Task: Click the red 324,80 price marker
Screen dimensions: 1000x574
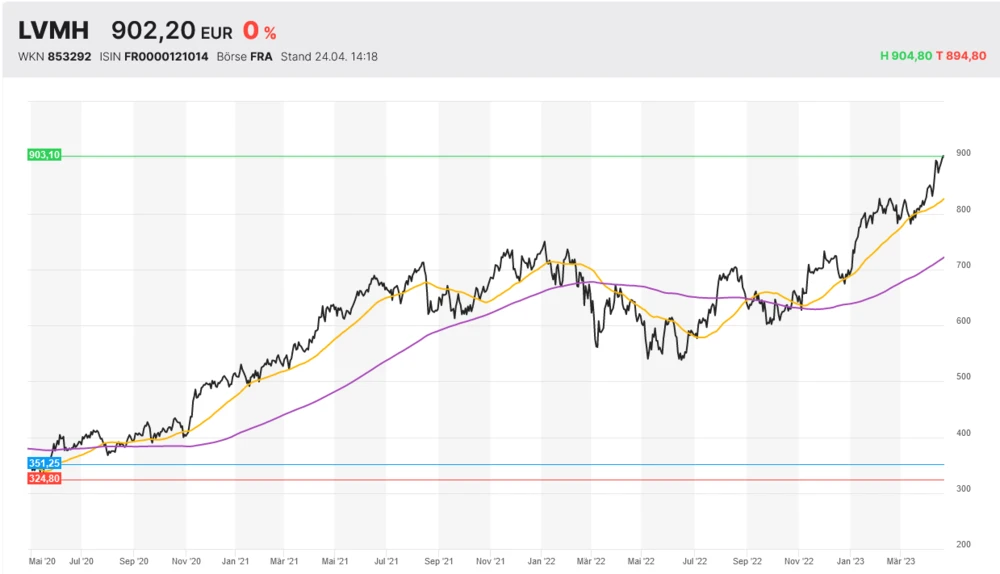Action: click(x=45, y=480)
